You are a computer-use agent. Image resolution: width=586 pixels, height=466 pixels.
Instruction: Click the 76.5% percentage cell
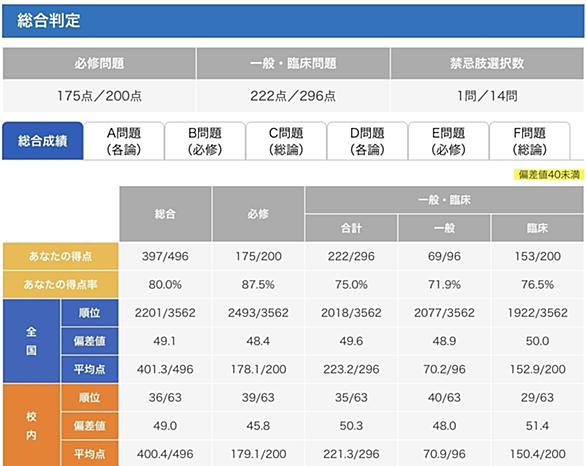point(537,285)
